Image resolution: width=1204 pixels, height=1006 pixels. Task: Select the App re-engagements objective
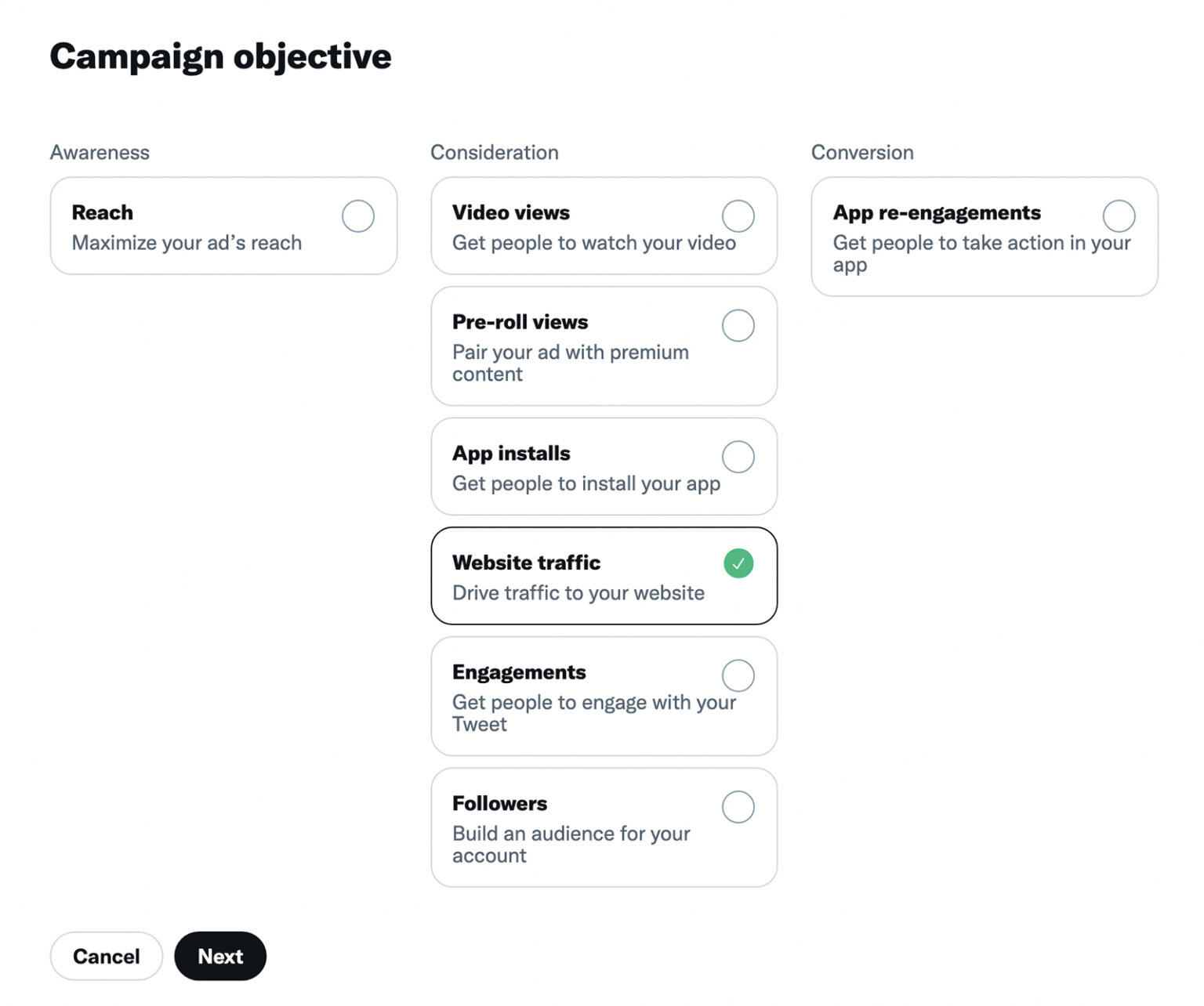[x=1119, y=215]
